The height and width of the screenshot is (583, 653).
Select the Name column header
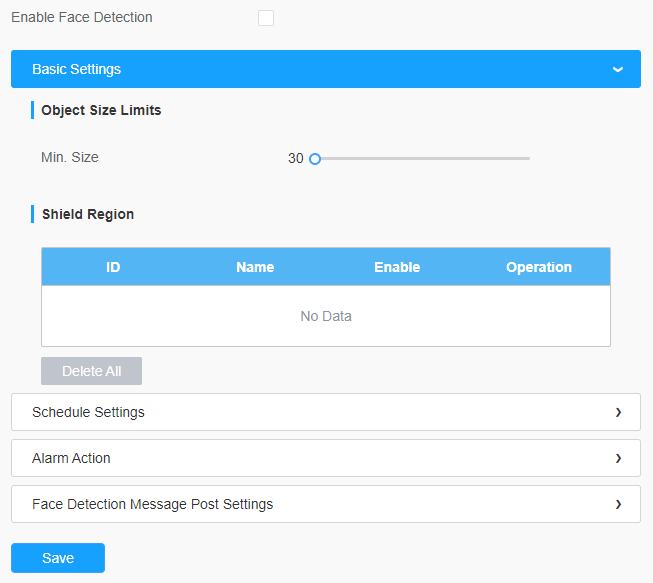point(255,267)
